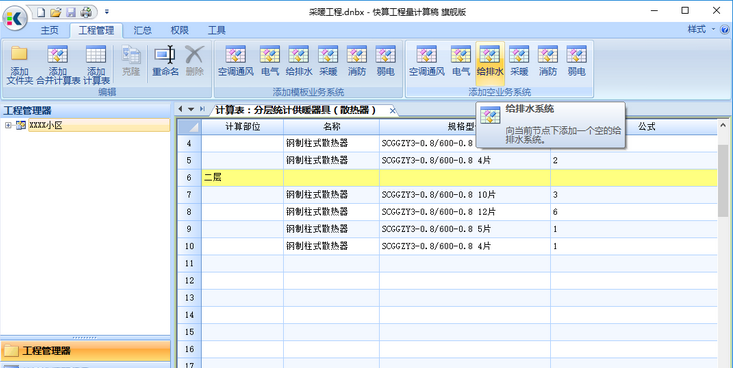The image size is (734, 368).
Task: Open the quick access toolbar customize dropdown
Action: [107, 12]
